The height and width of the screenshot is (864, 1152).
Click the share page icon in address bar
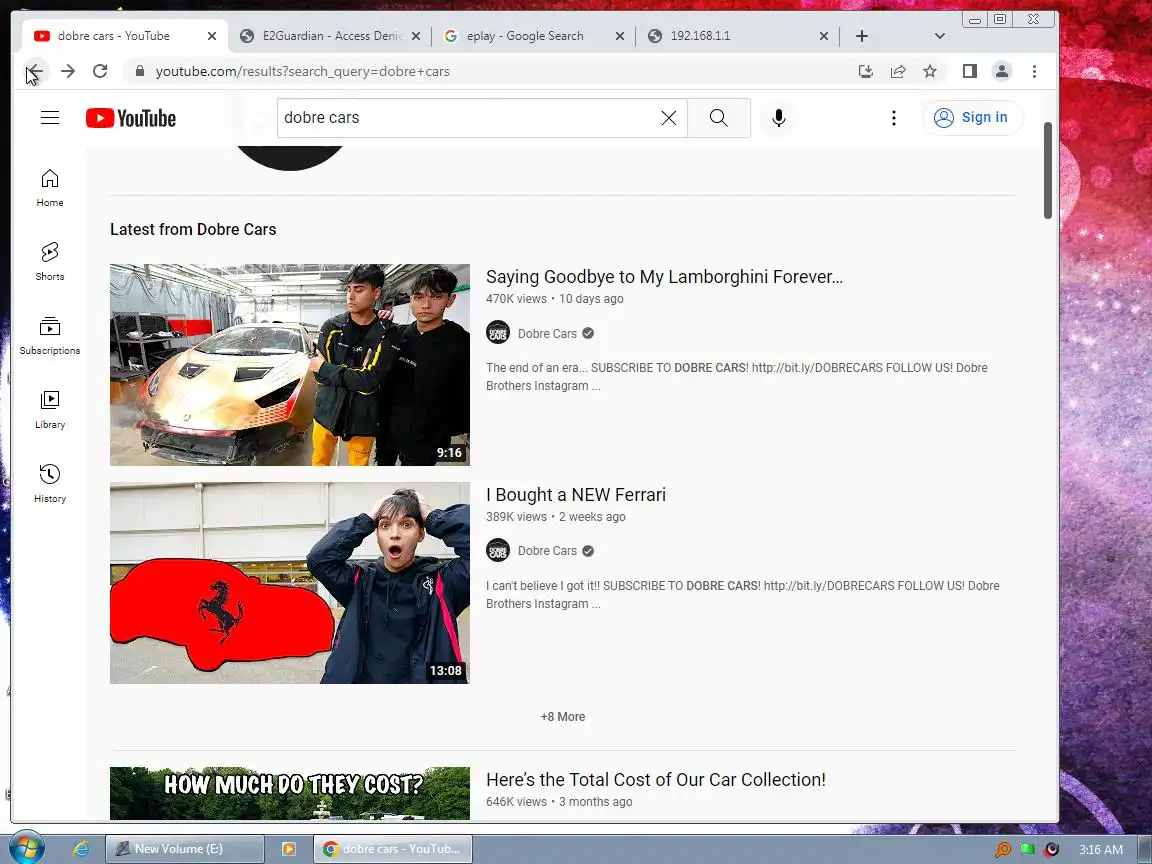coord(898,71)
